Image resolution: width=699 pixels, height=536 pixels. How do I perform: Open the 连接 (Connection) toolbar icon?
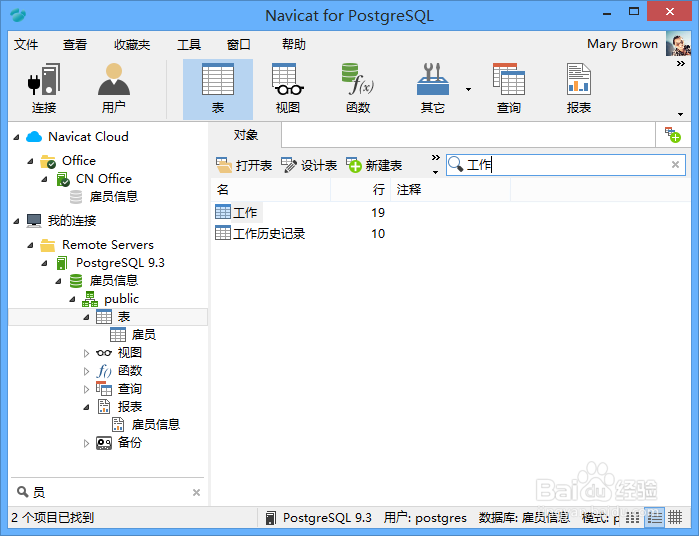click(44, 89)
